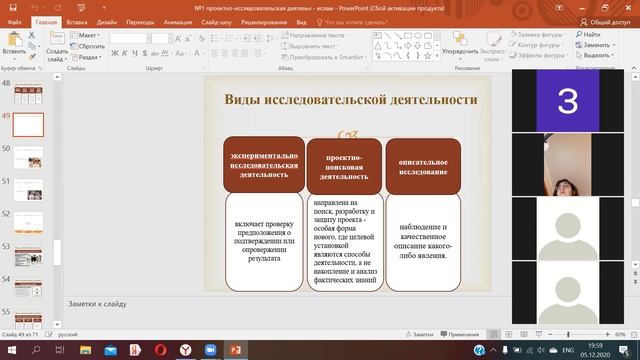Open Opera browser from the taskbar
This screenshot has height=360, width=640.
coord(160,350)
